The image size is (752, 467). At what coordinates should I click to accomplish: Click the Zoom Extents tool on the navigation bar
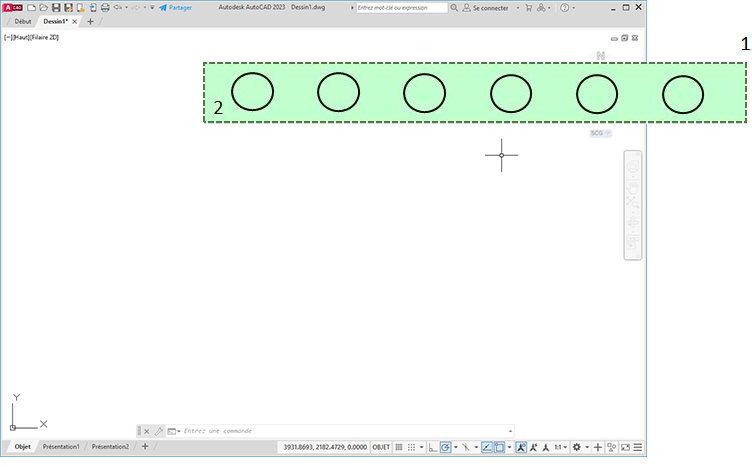(x=633, y=202)
